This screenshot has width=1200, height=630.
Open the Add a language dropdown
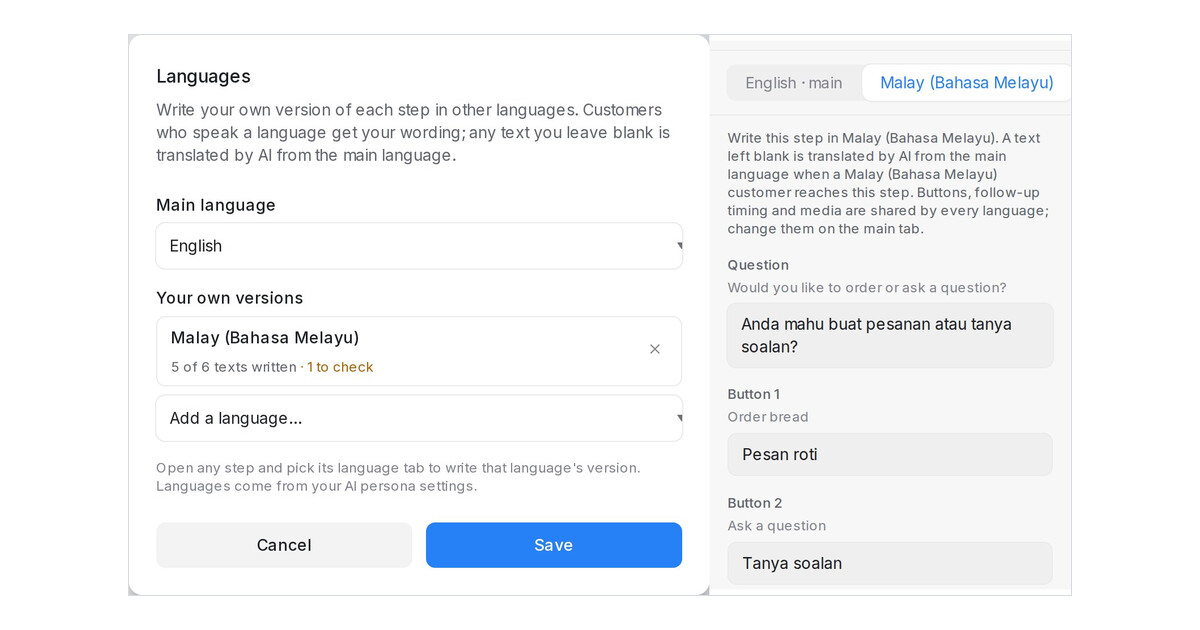tap(419, 418)
